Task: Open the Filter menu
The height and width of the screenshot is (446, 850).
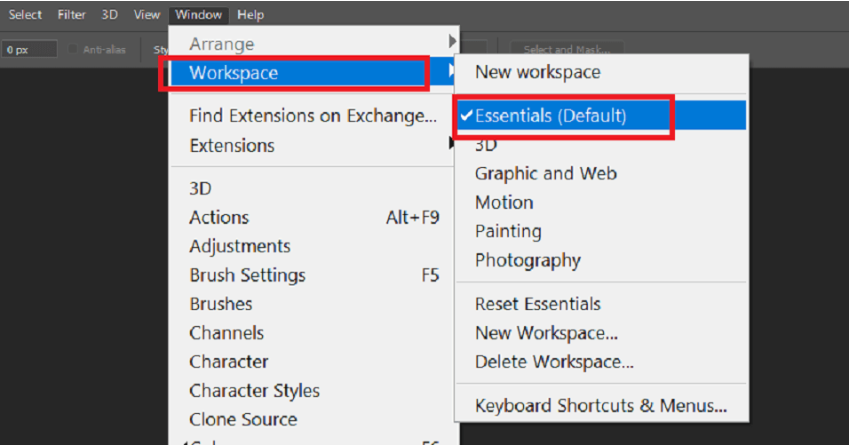Action: pyautogui.click(x=72, y=15)
